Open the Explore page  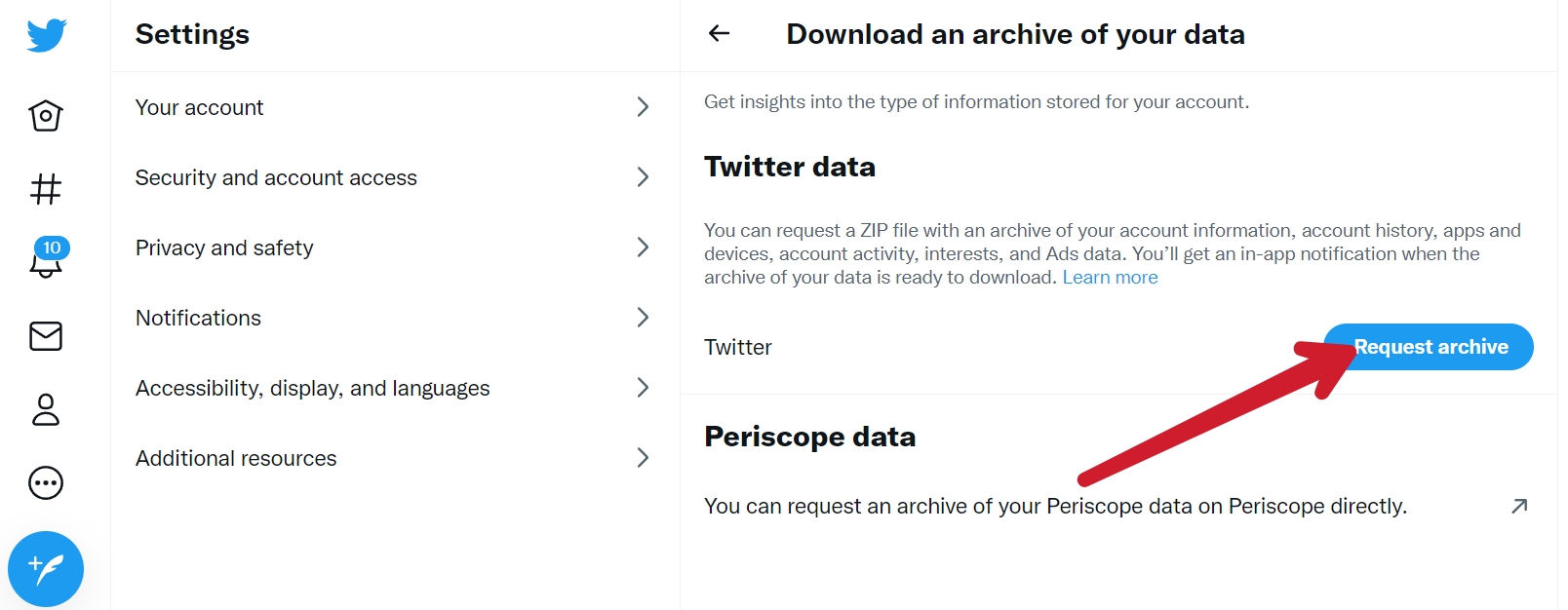click(44, 190)
